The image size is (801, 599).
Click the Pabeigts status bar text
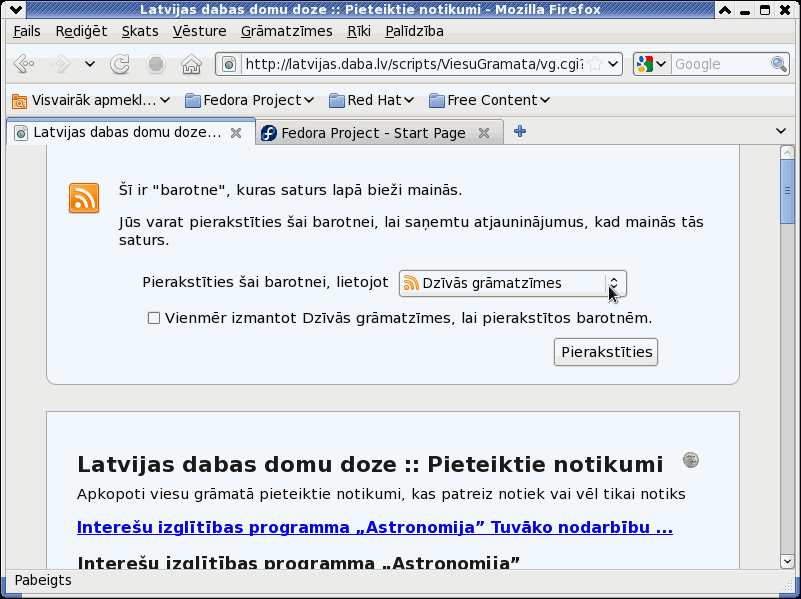point(43,581)
